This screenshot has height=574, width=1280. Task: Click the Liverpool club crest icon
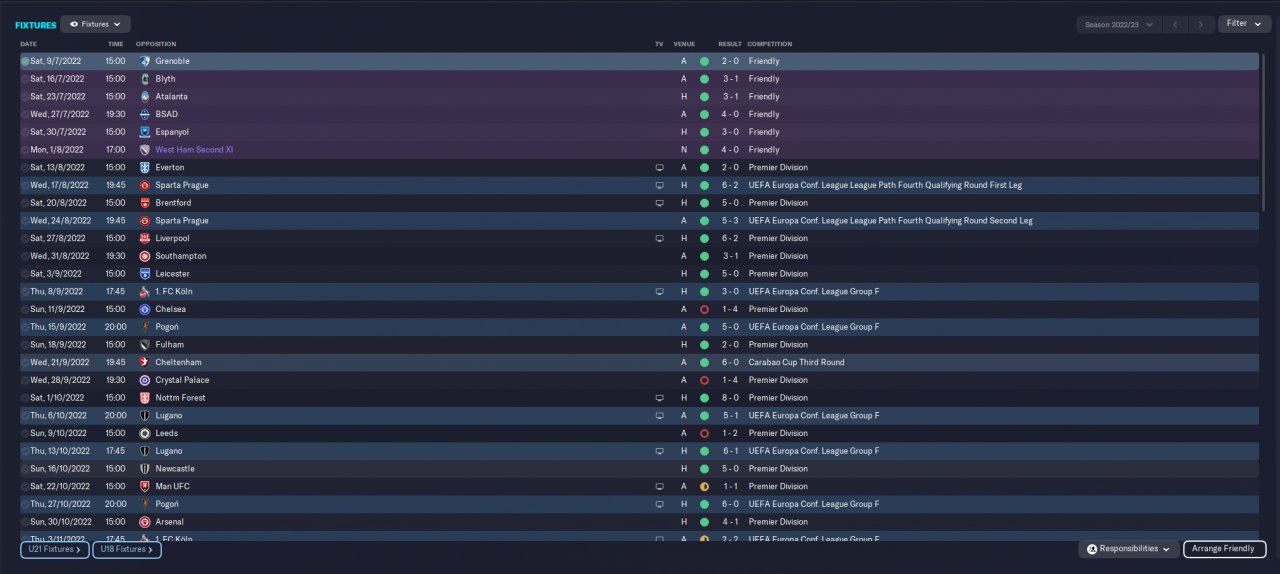coord(145,238)
